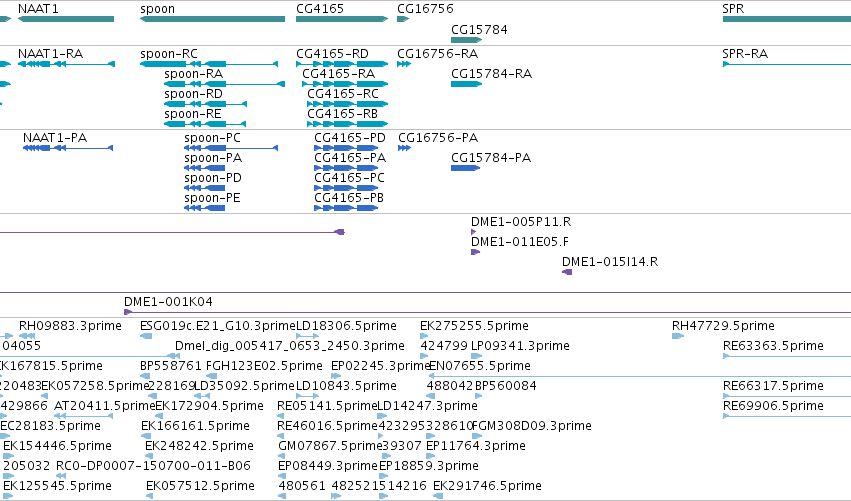Select the CG16756-RA transcript arrows
Viewport: 851px width, 501px height.
(404, 64)
